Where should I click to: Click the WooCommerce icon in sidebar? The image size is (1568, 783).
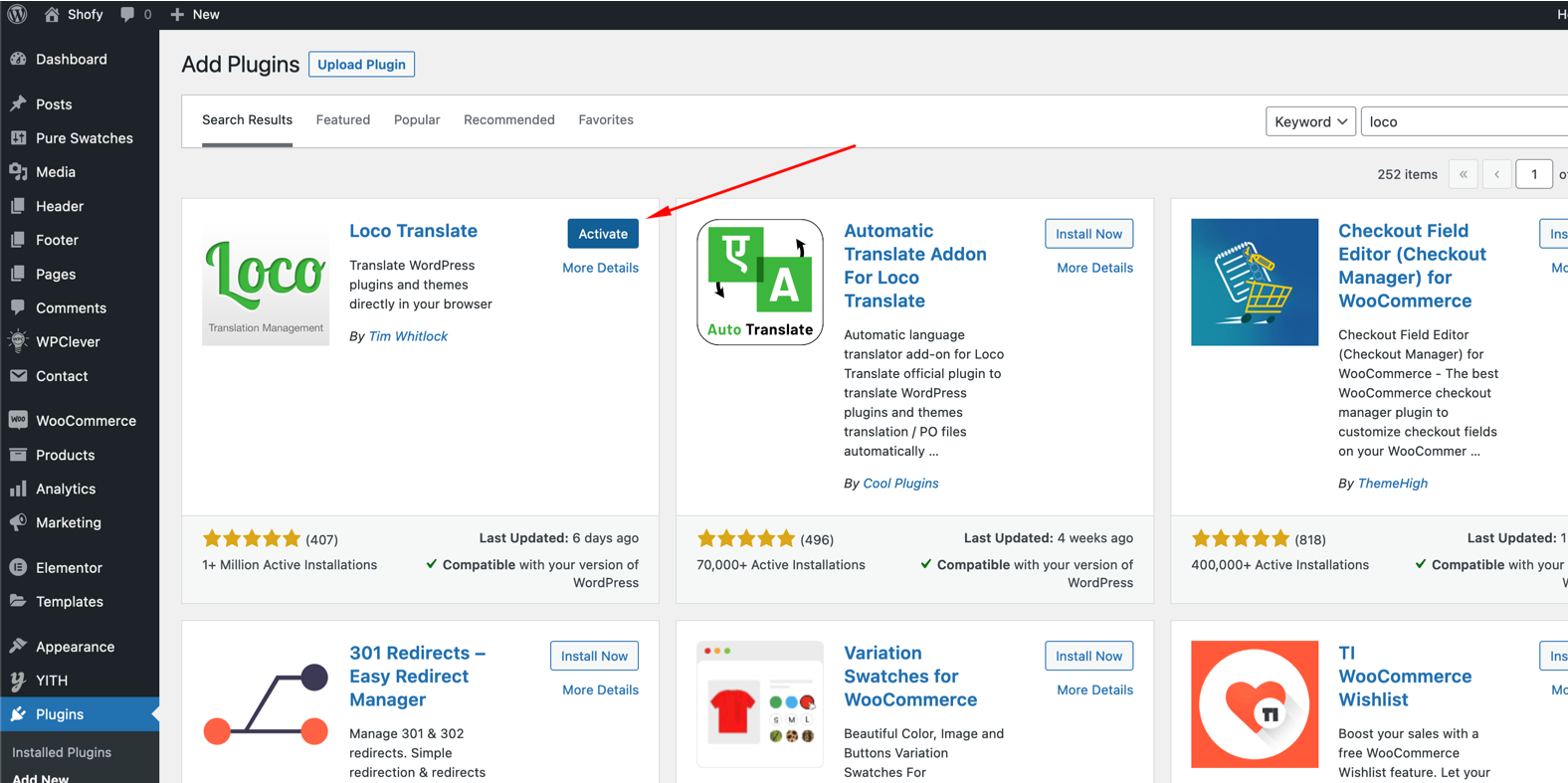click(18, 420)
